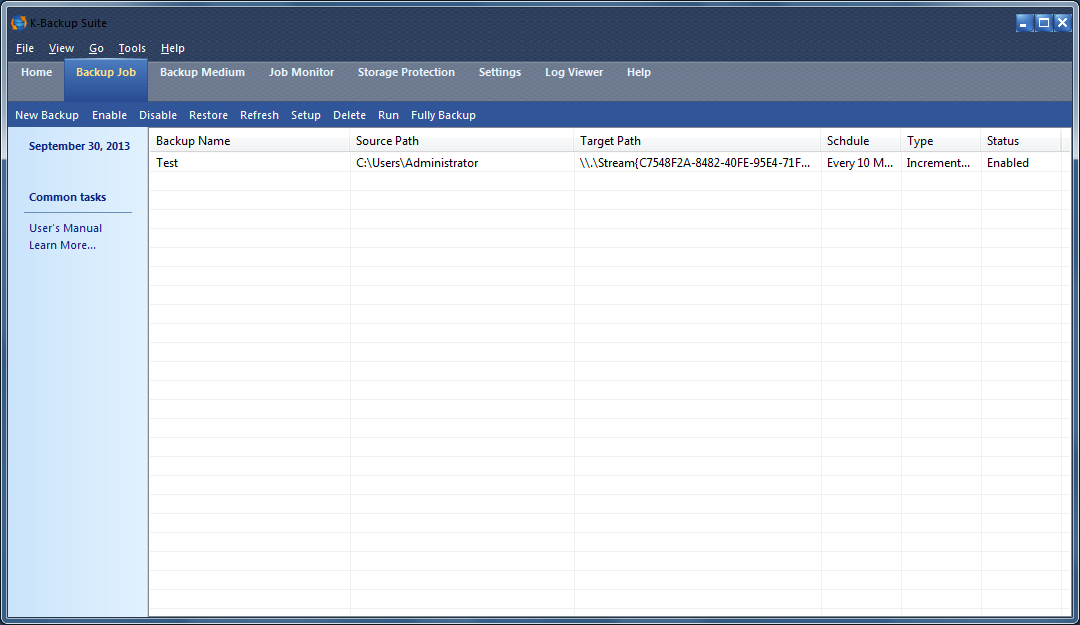Go to the Storage Protection tab

(x=406, y=72)
